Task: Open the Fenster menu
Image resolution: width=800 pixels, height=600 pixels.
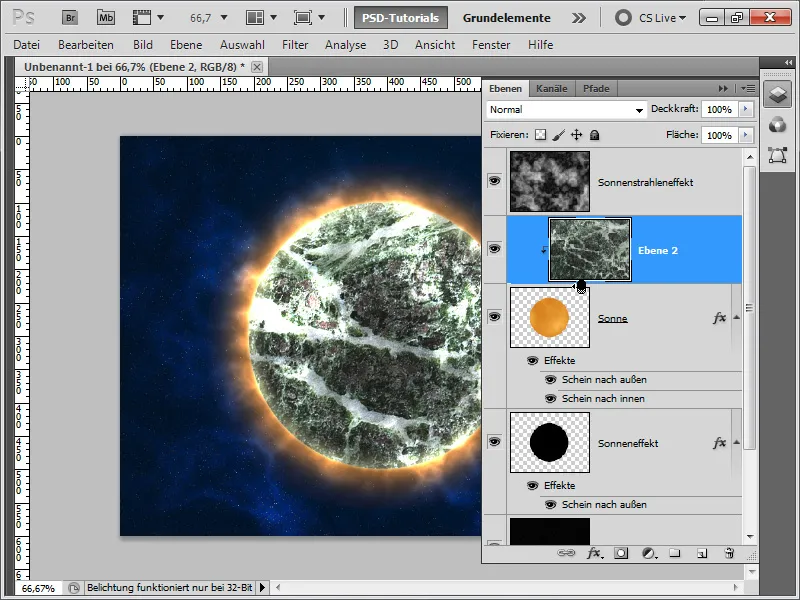Action: pos(491,45)
